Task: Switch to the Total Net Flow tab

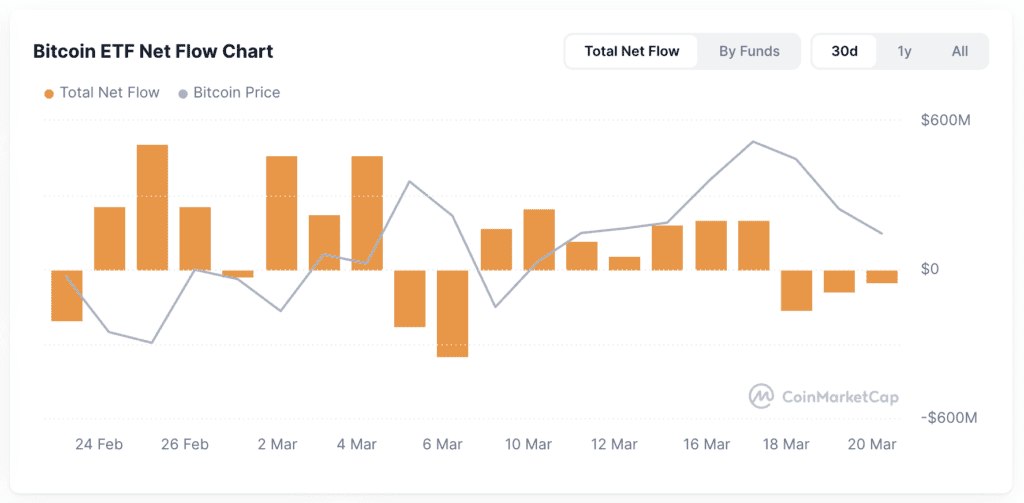Action: [632, 51]
